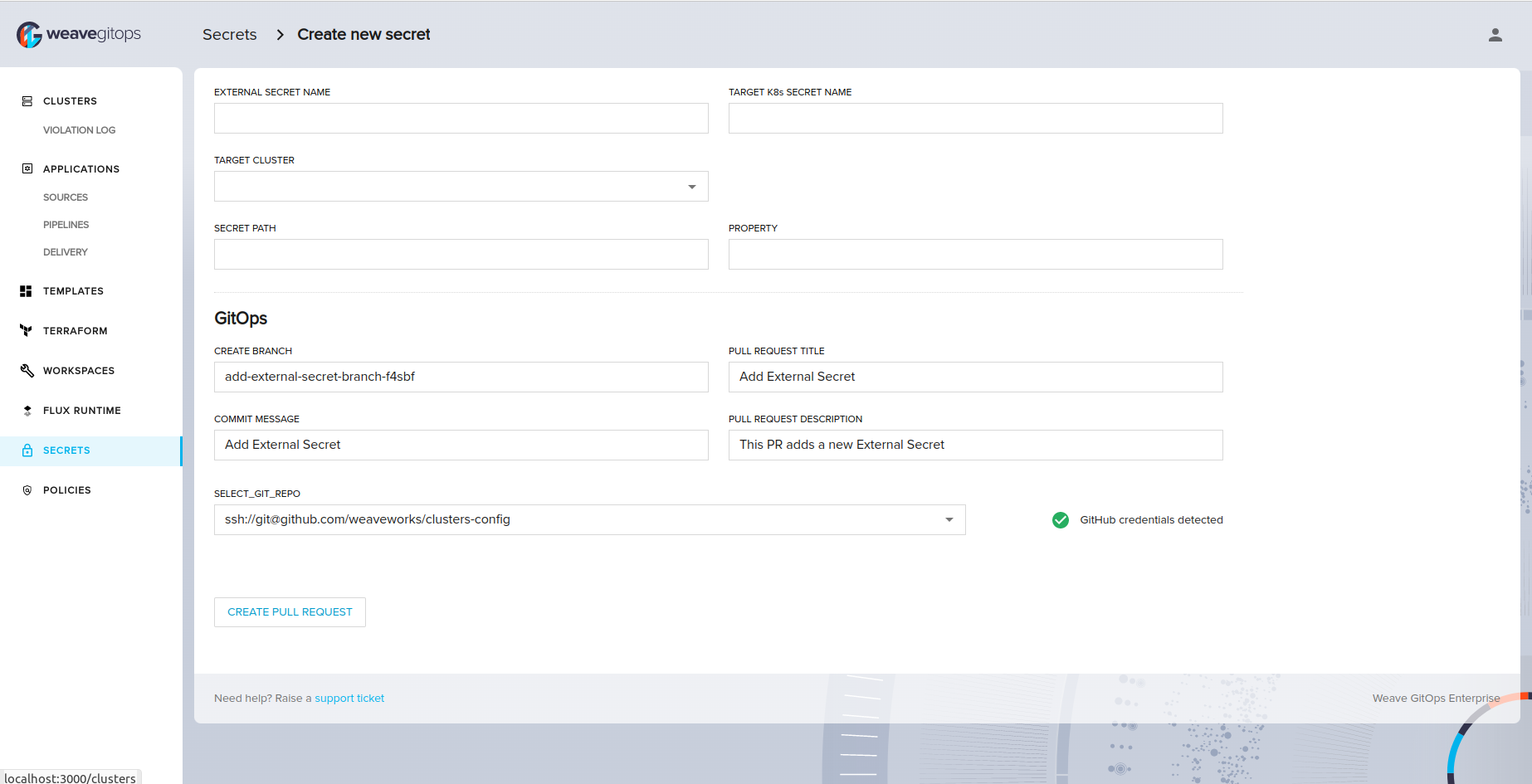1532x784 pixels.
Task: Focus the External Secret Name field
Action: [461, 119]
